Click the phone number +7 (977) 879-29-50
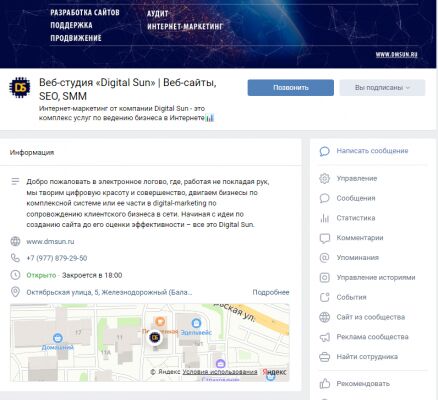438x400 pixels. (x=57, y=258)
